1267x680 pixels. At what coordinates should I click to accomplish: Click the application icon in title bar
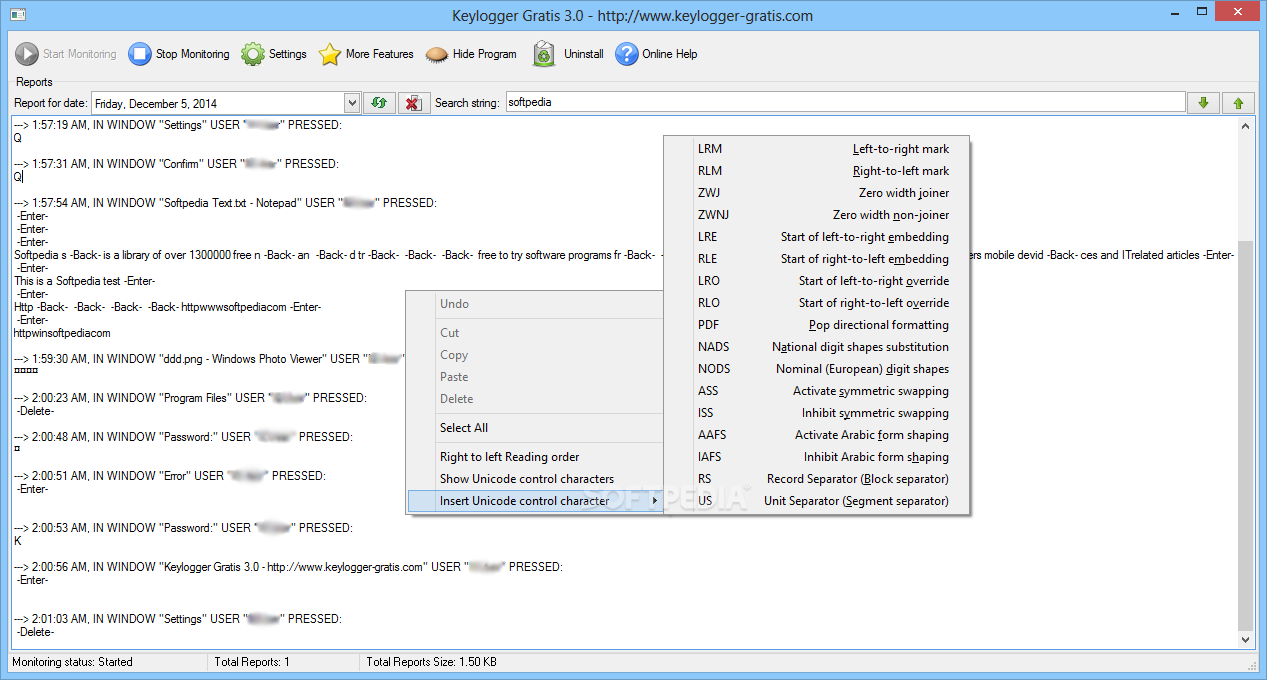(x=17, y=15)
